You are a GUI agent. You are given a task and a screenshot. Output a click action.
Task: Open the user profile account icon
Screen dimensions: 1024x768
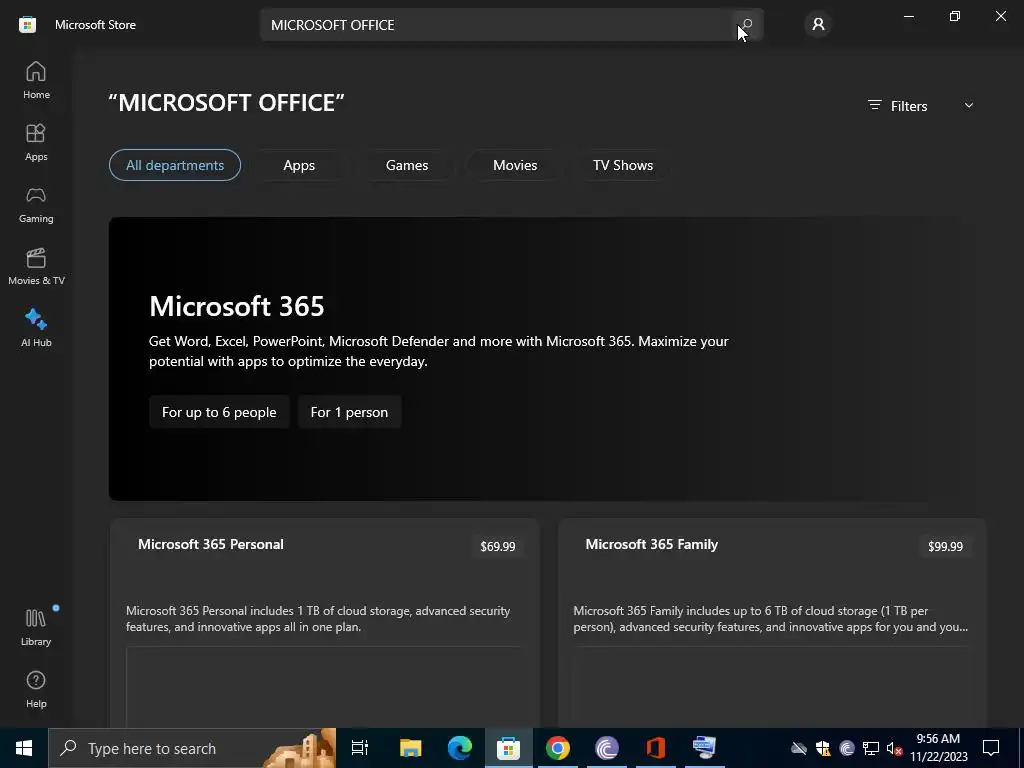[818, 25]
